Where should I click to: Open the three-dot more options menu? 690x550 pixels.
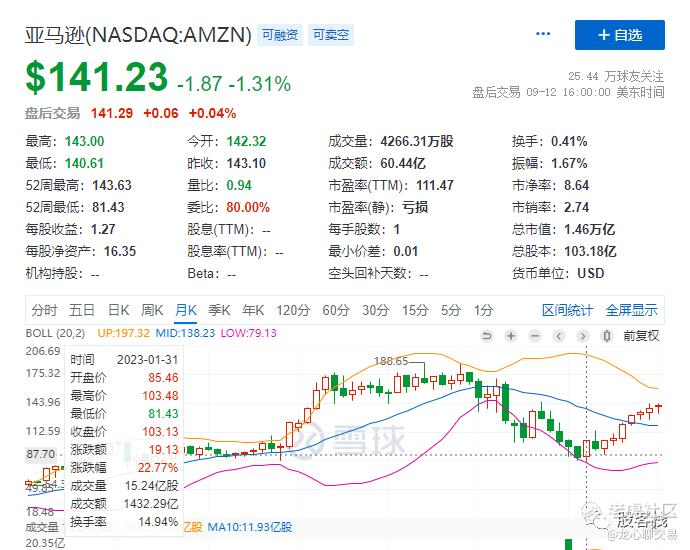[x=543, y=34]
